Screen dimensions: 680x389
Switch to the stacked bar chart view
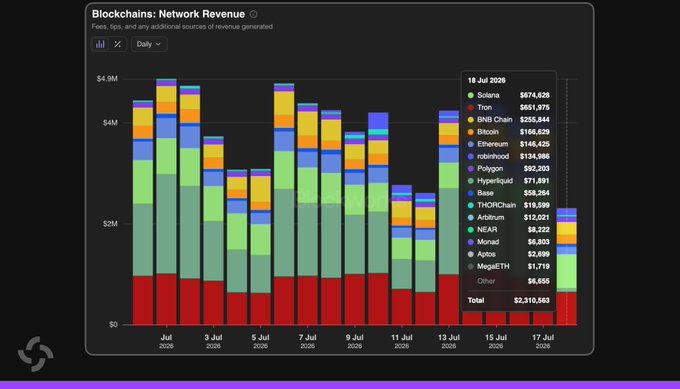(x=100, y=44)
